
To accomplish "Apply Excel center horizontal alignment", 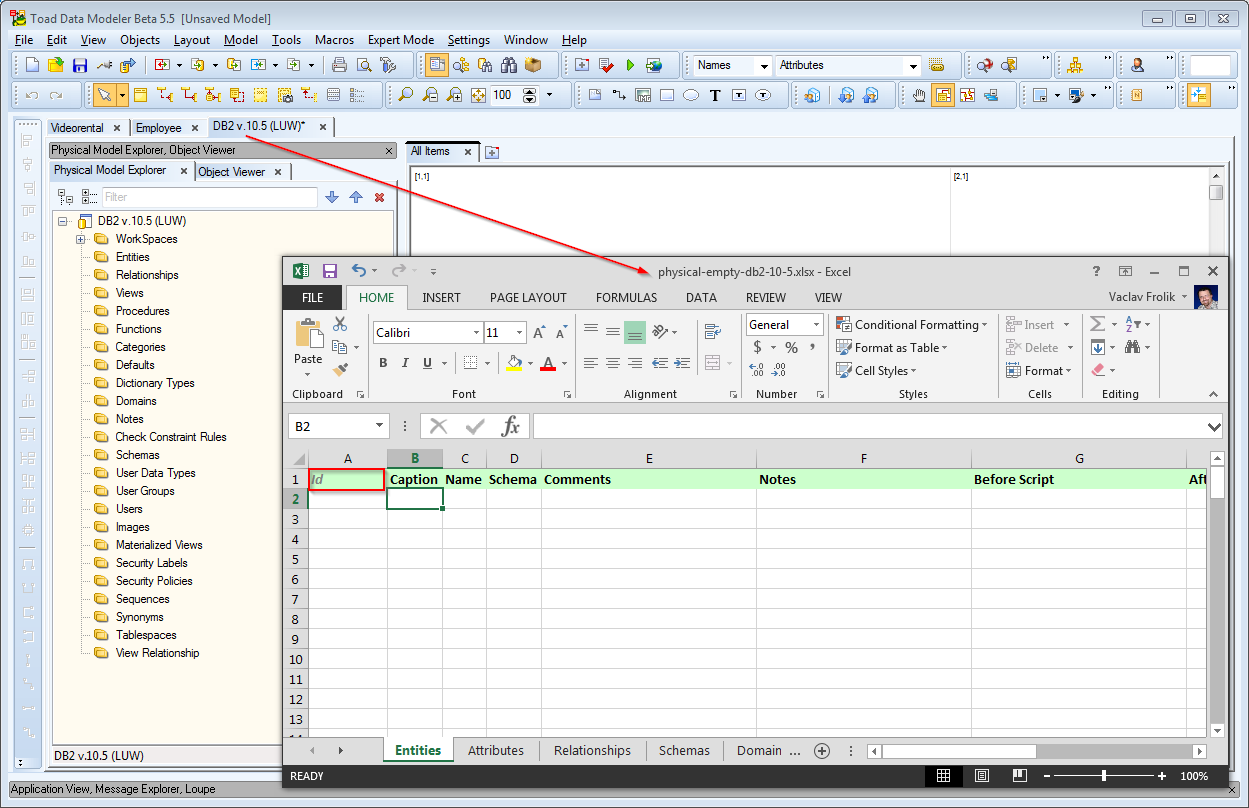I will click(x=612, y=363).
